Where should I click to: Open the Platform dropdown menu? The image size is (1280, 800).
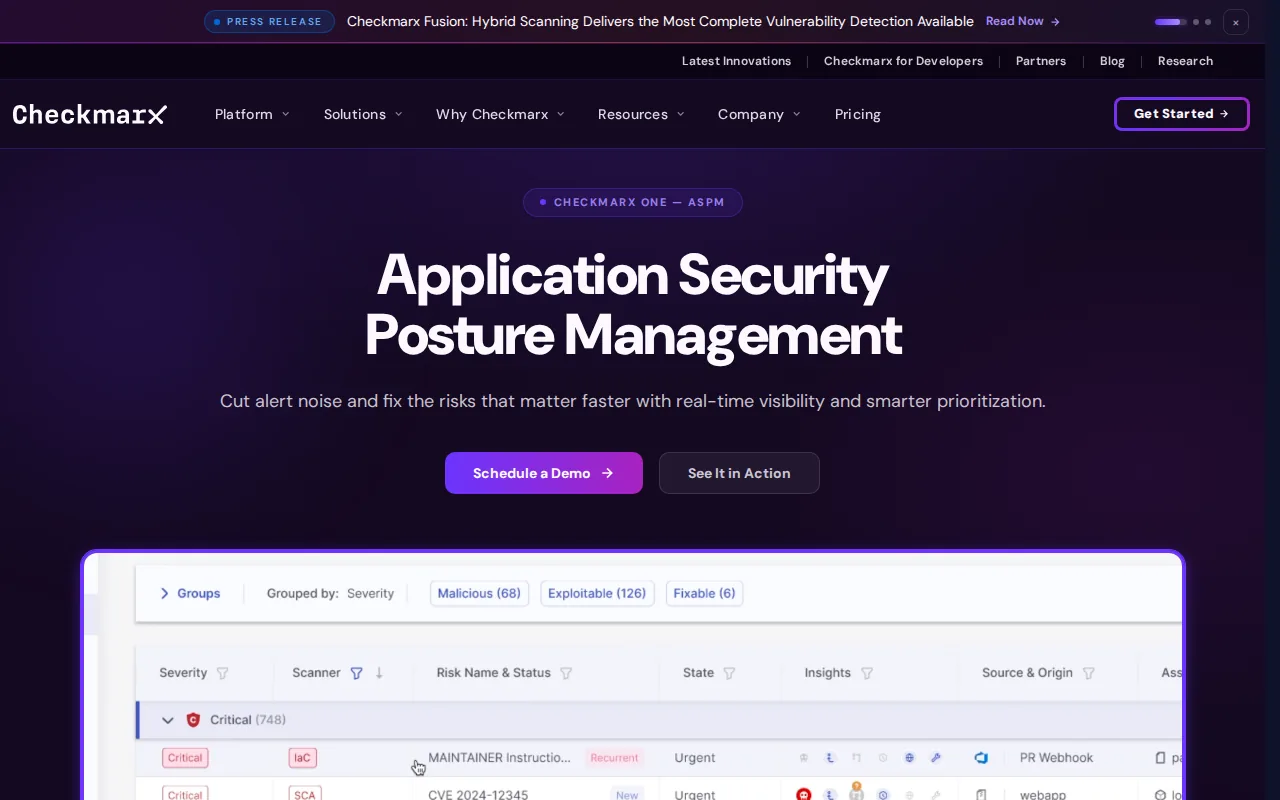tap(252, 114)
